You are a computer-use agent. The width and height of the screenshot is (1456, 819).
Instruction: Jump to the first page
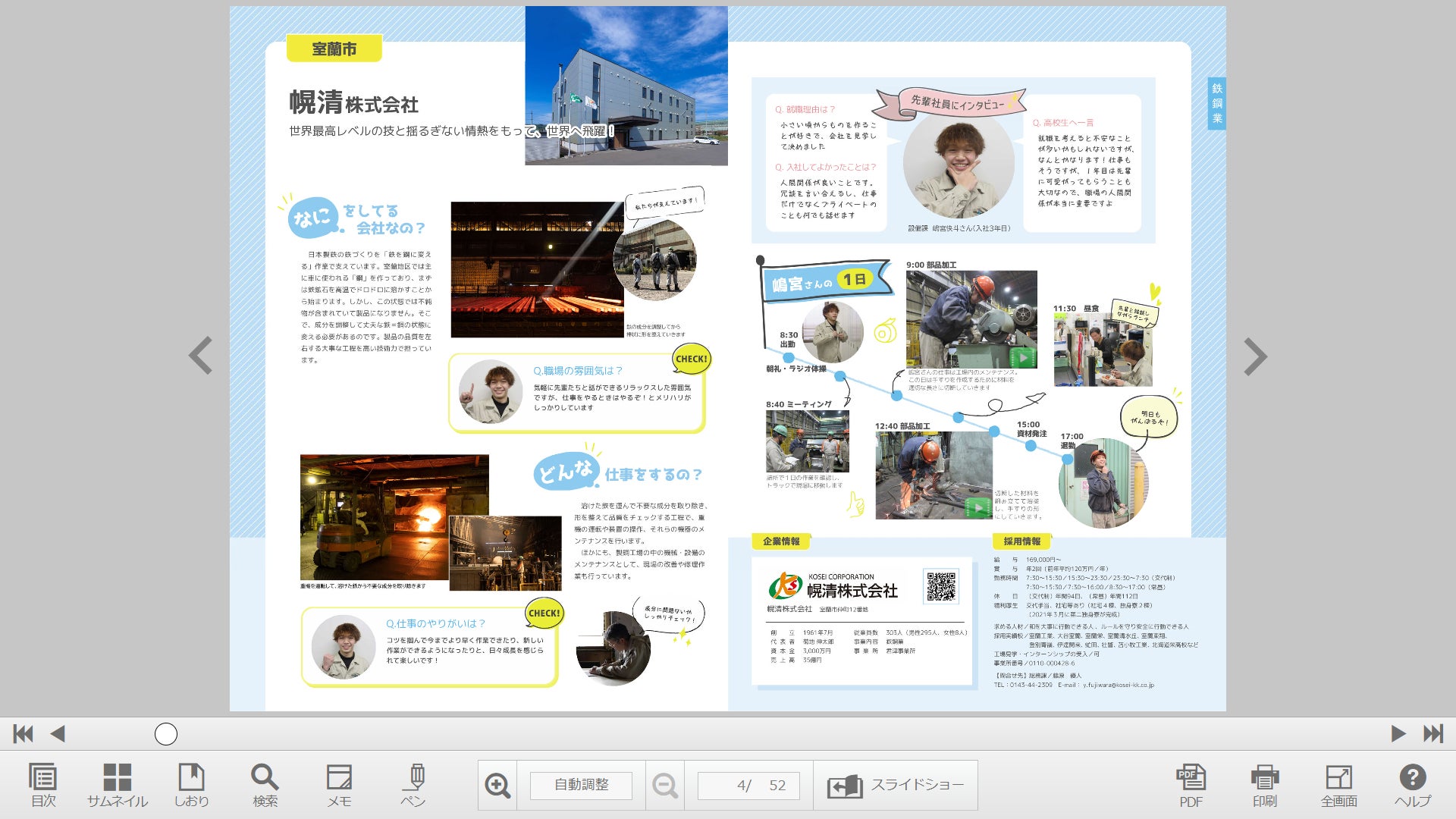coord(23,733)
